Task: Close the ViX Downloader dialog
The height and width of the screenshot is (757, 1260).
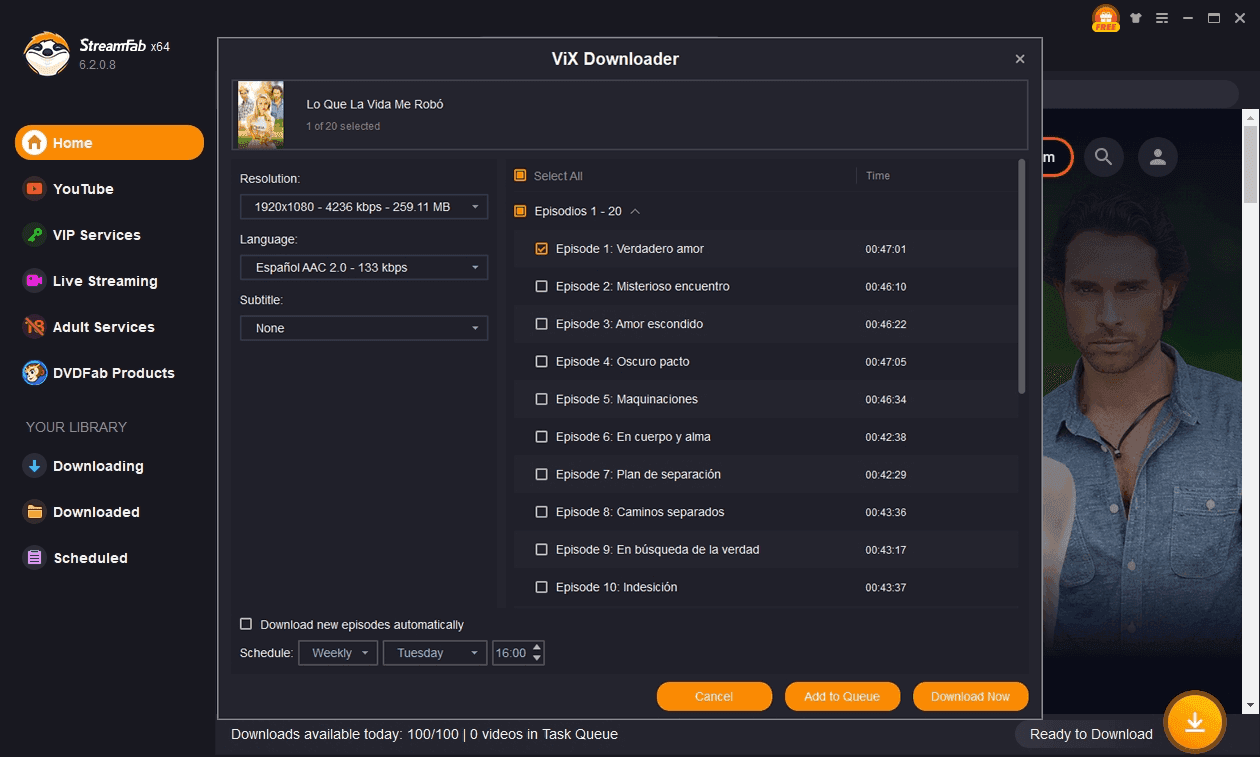Action: pyautogui.click(x=1020, y=59)
